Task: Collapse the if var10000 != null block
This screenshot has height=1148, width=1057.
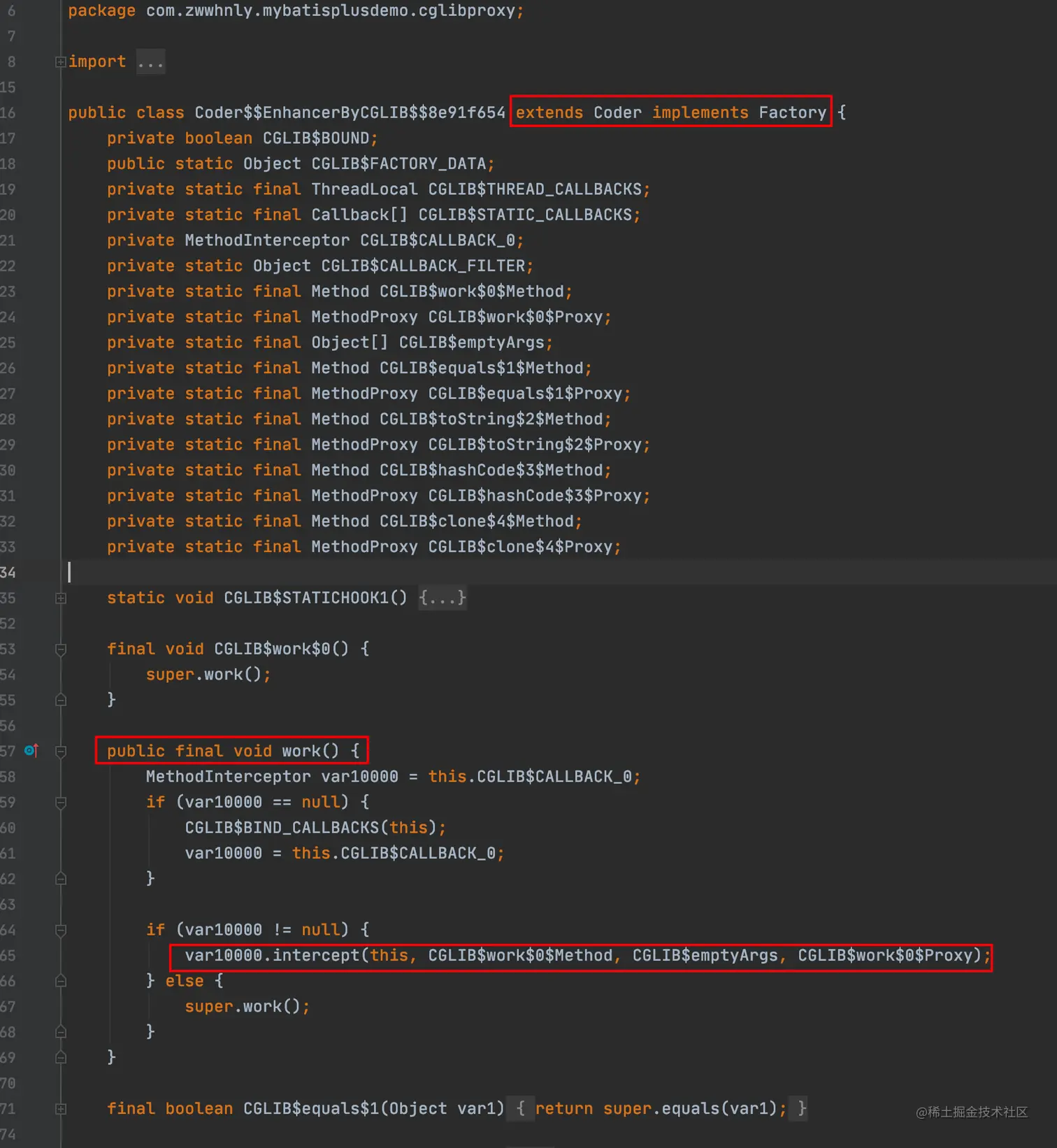Action: point(61,931)
